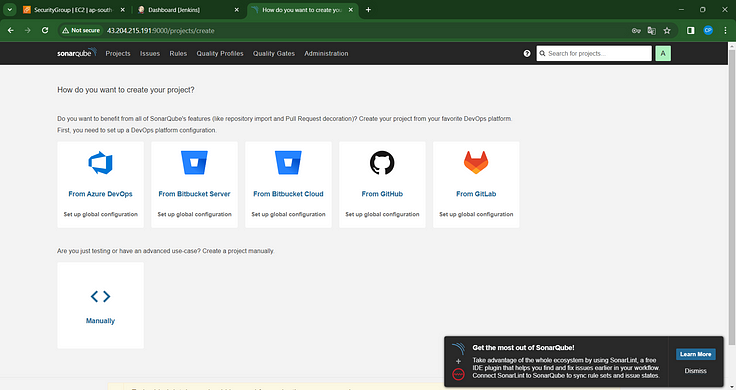This screenshot has width=736, height=390.
Task: Reload the page using refresh icon
Action: point(45,31)
